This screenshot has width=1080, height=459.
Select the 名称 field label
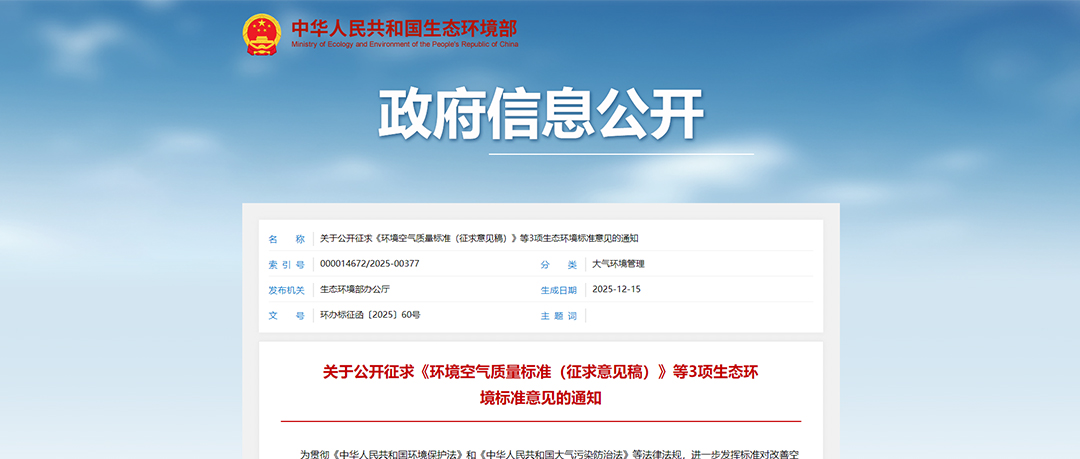(286, 239)
